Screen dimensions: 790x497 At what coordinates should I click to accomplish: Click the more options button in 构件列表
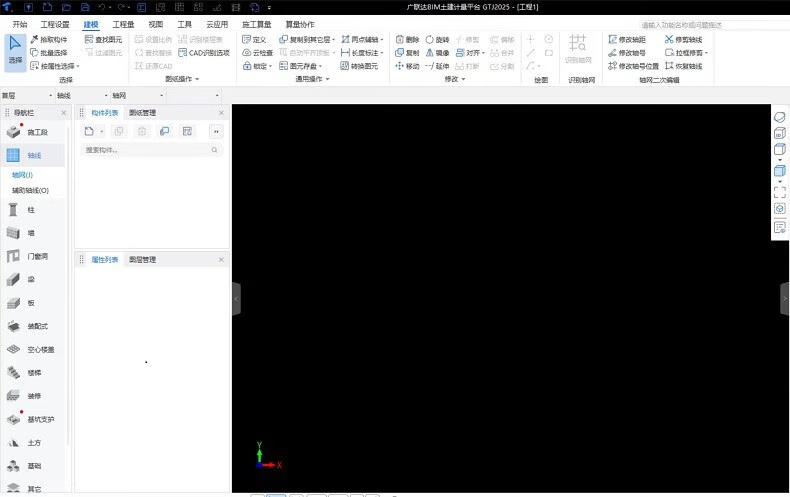click(216, 132)
